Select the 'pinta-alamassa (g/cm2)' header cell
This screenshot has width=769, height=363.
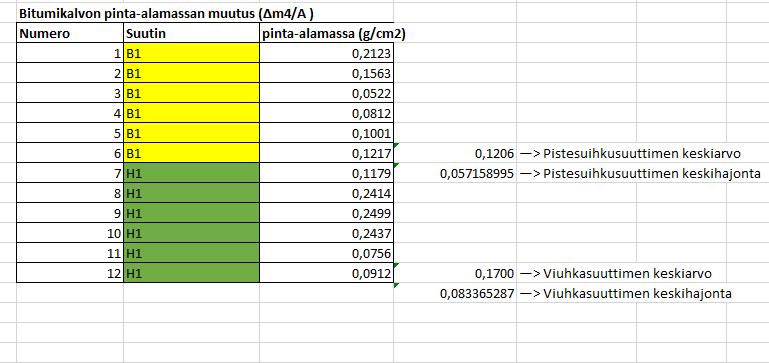coord(327,34)
